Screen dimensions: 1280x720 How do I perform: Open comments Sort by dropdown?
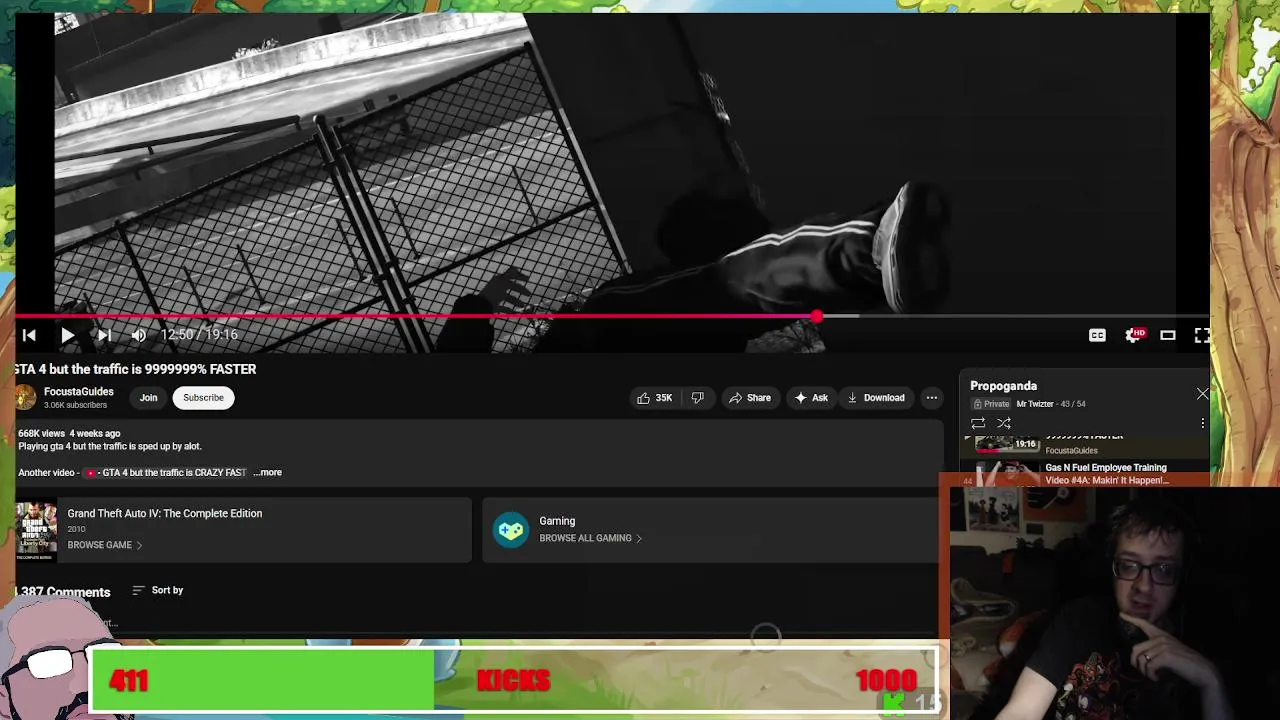pyautogui.click(x=158, y=590)
